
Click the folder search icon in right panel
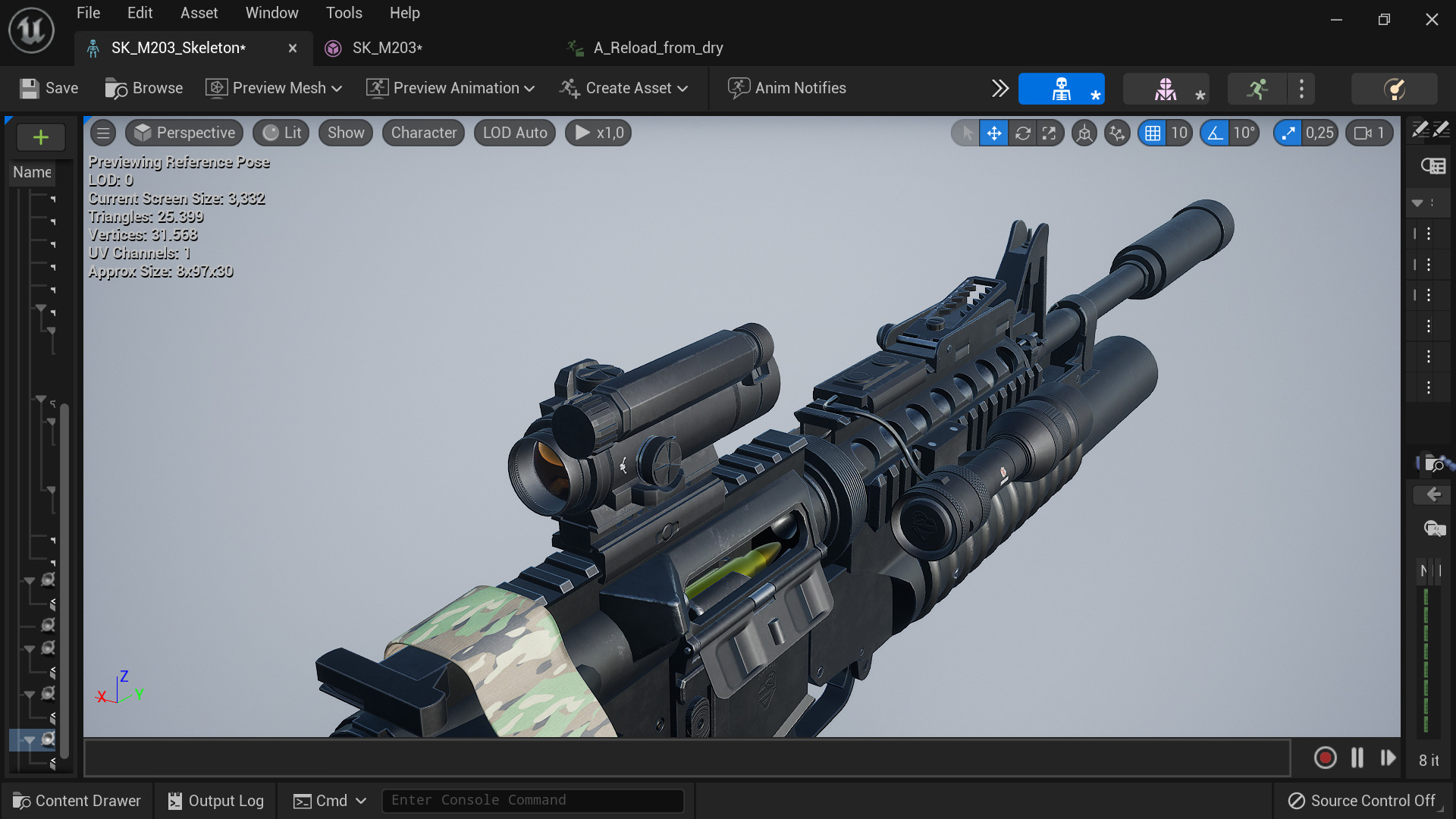click(x=1434, y=463)
